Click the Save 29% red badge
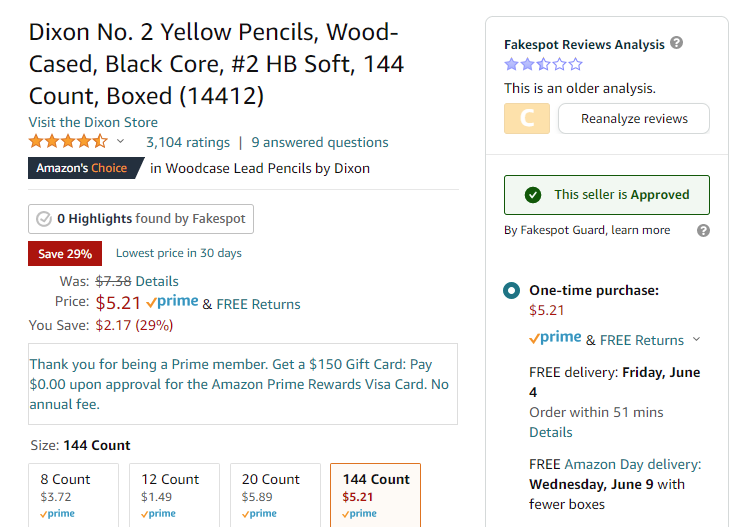This screenshot has width=730, height=527. point(65,254)
